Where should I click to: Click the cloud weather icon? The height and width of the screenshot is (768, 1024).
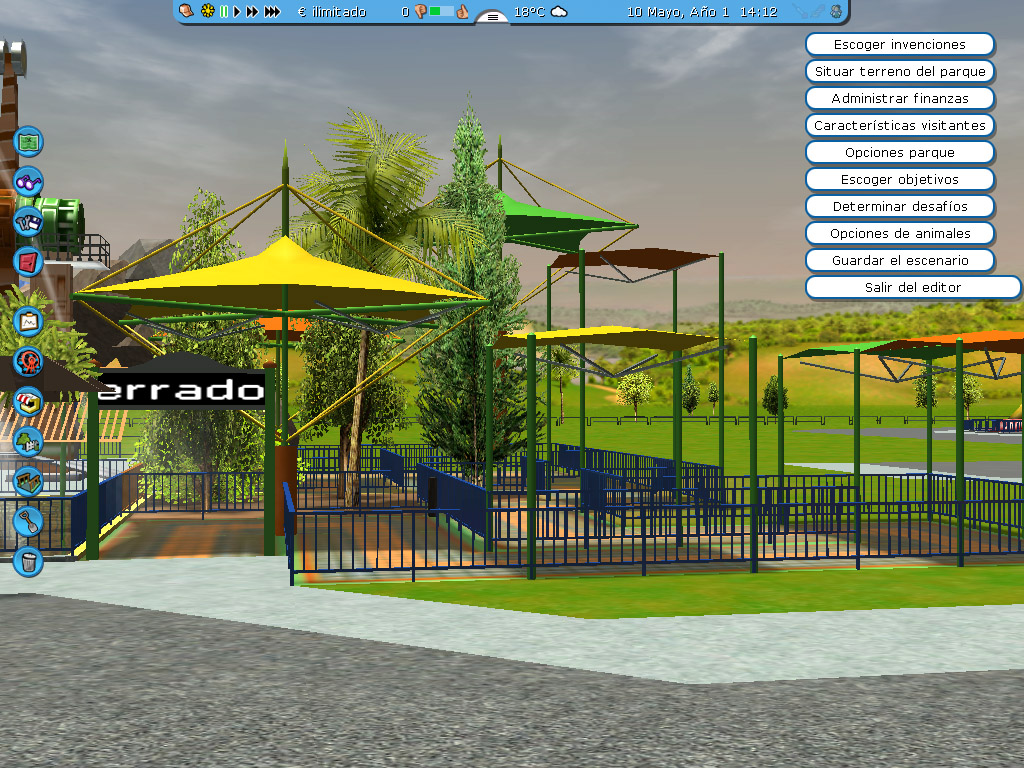pyautogui.click(x=560, y=11)
